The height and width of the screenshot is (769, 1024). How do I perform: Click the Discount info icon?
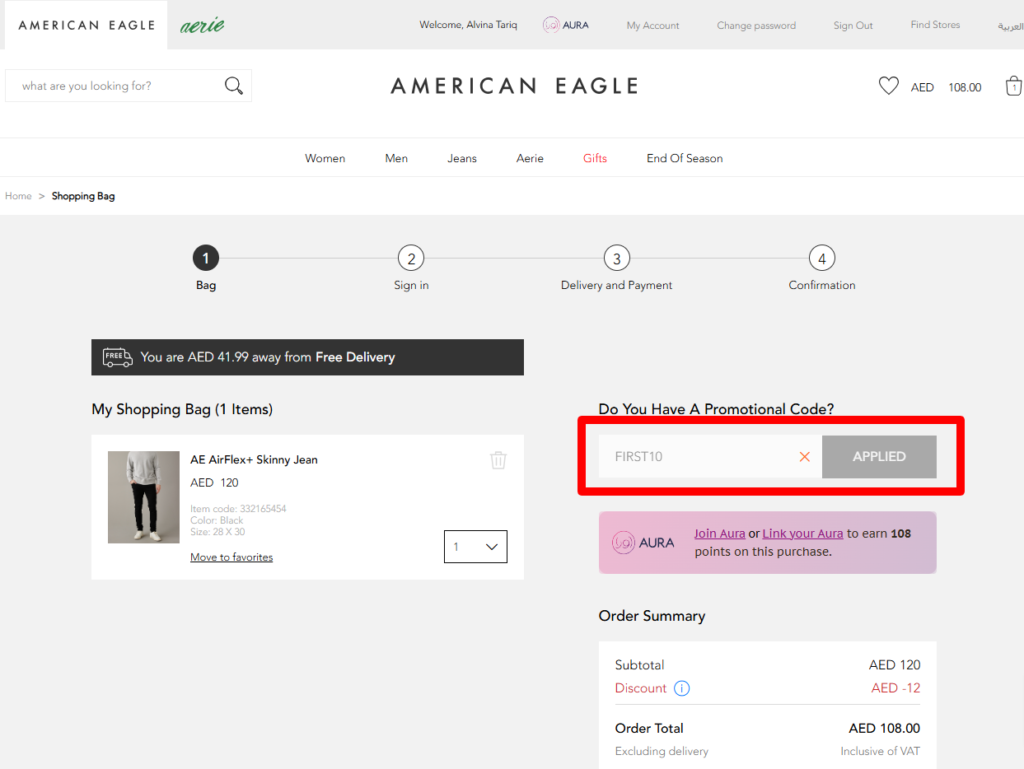(x=682, y=689)
